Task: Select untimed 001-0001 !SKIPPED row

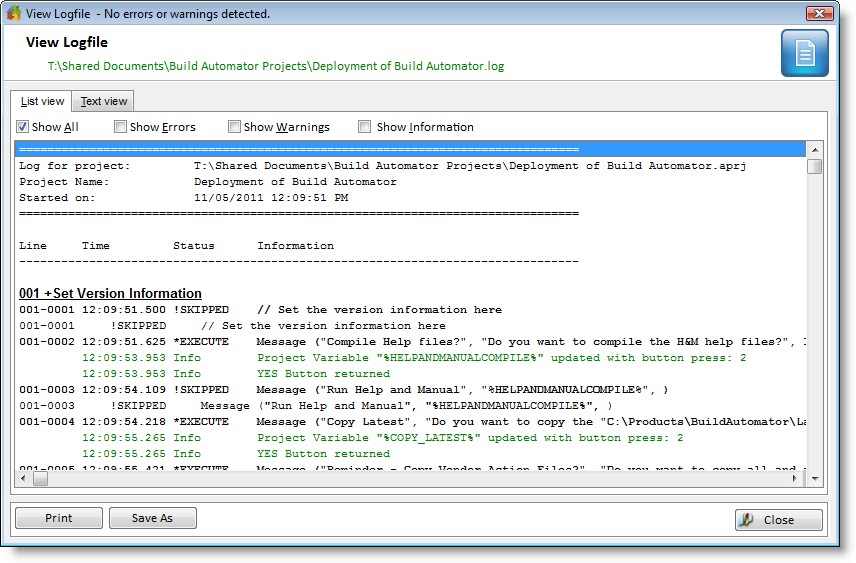Action: pyautogui.click(x=411, y=325)
